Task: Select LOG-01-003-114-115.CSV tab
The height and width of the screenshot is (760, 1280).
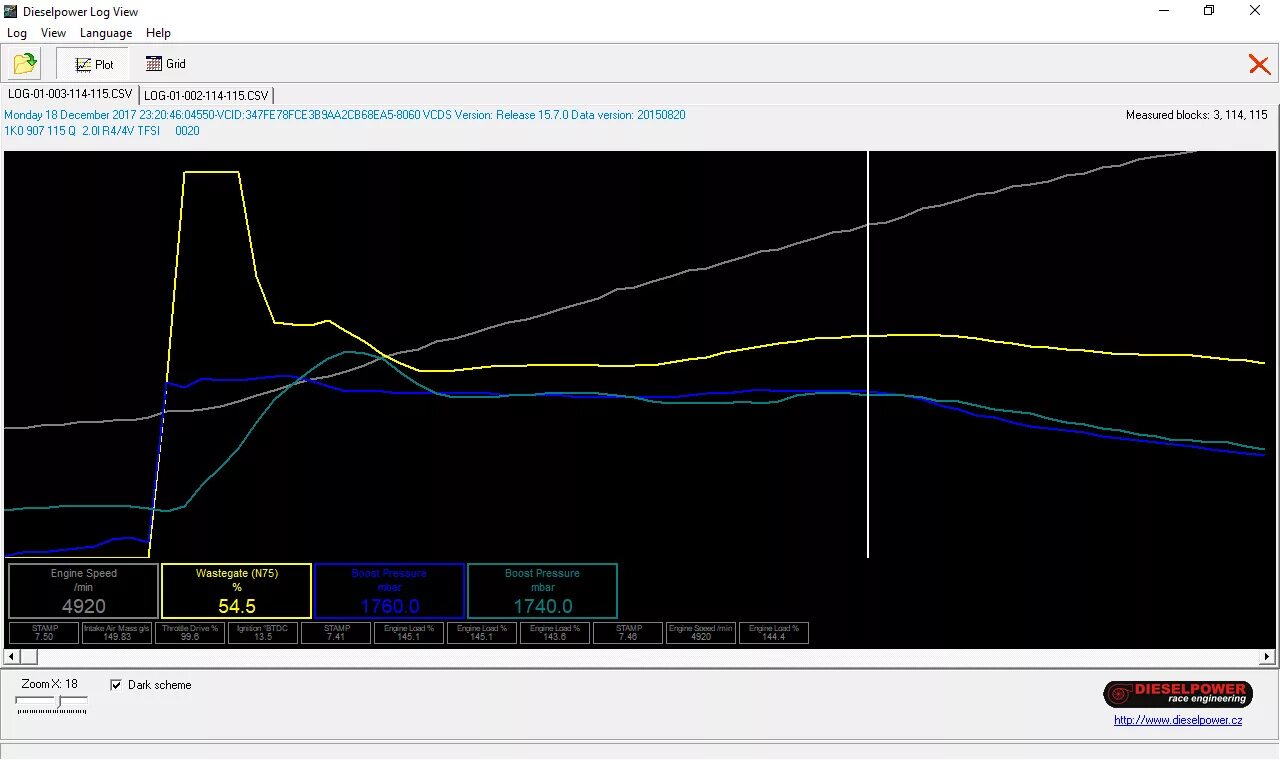Action: tap(70, 94)
